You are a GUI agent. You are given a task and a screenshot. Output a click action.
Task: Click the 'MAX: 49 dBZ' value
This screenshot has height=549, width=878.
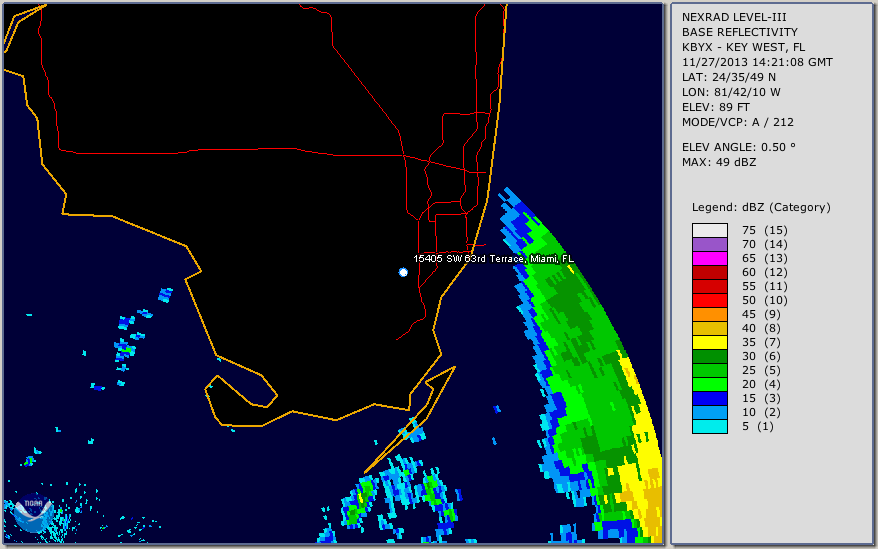click(x=718, y=162)
